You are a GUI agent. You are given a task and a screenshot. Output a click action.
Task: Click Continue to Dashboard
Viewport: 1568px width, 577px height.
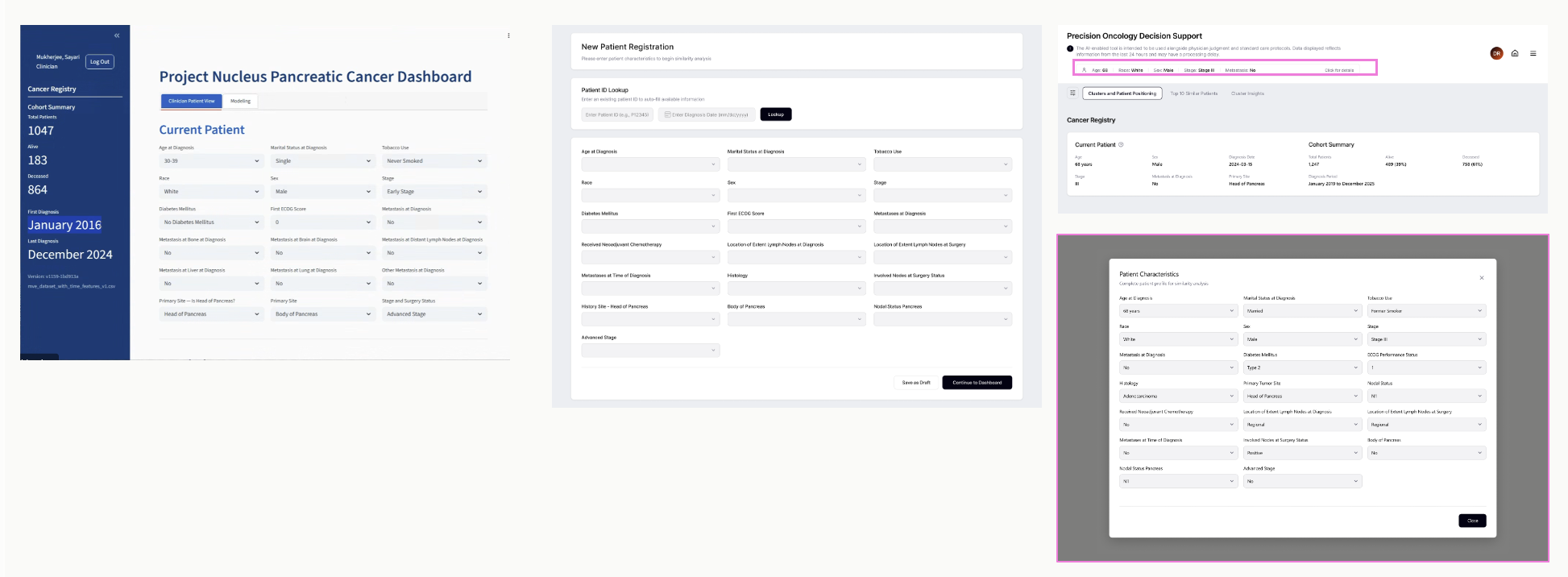pyautogui.click(x=977, y=383)
